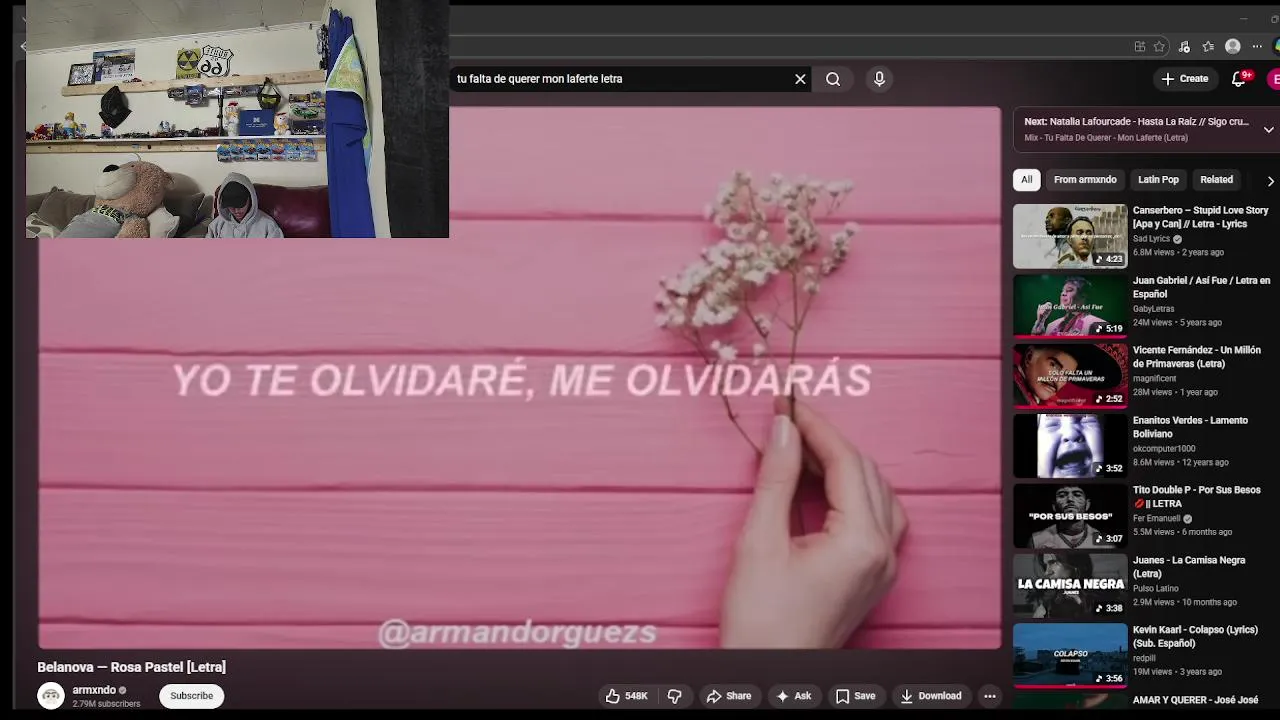The height and width of the screenshot is (720, 1280).
Task: Click title Kevin Kaarl - Colapso
Action: pyautogui.click(x=1195, y=637)
